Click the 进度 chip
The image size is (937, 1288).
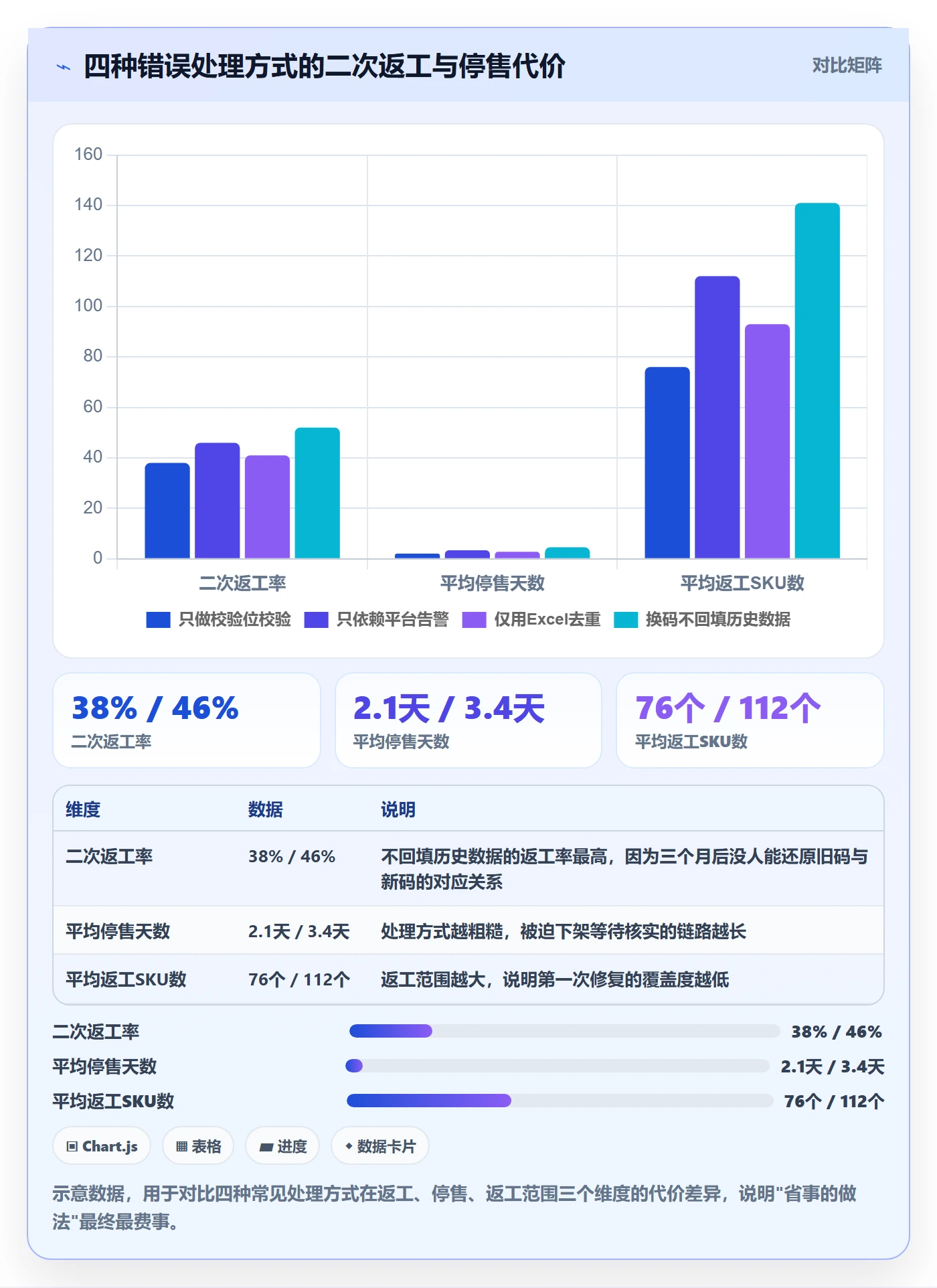(x=282, y=1146)
